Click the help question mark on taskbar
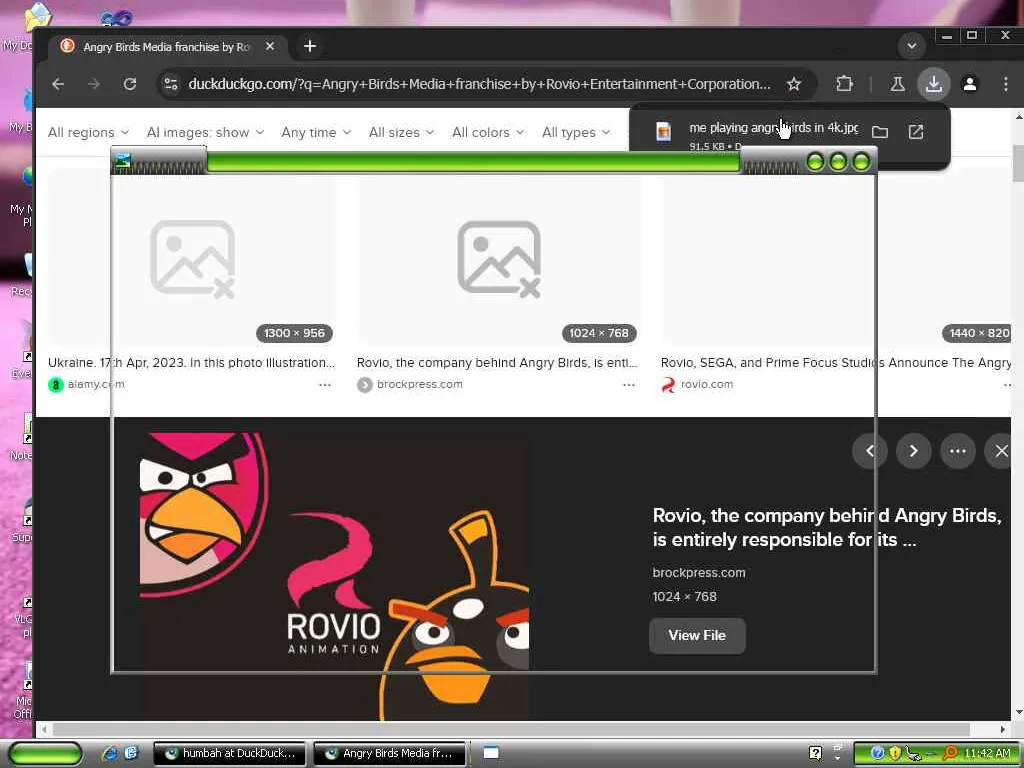 [815, 754]
